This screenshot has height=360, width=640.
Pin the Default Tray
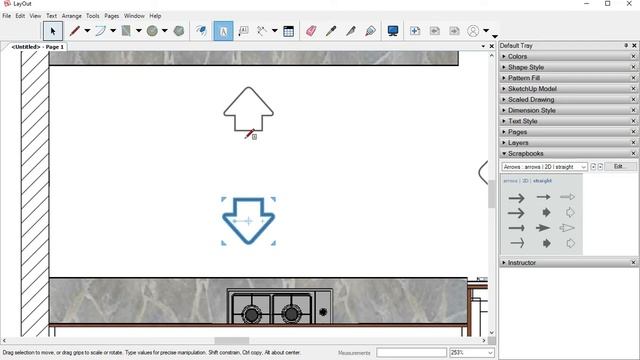tap(626, 45)
